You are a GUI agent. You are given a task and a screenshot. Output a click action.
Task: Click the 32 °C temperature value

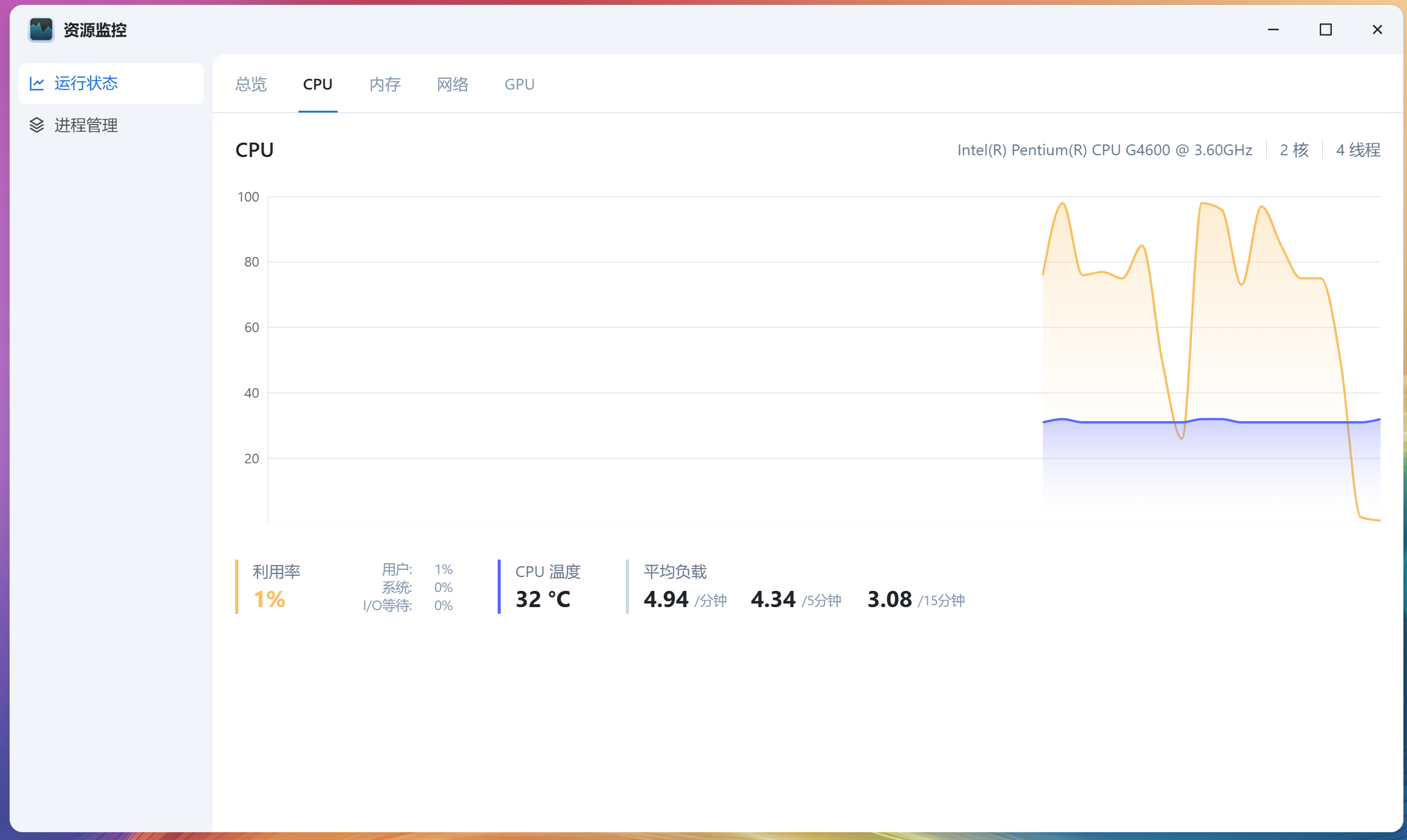[543, 599]
